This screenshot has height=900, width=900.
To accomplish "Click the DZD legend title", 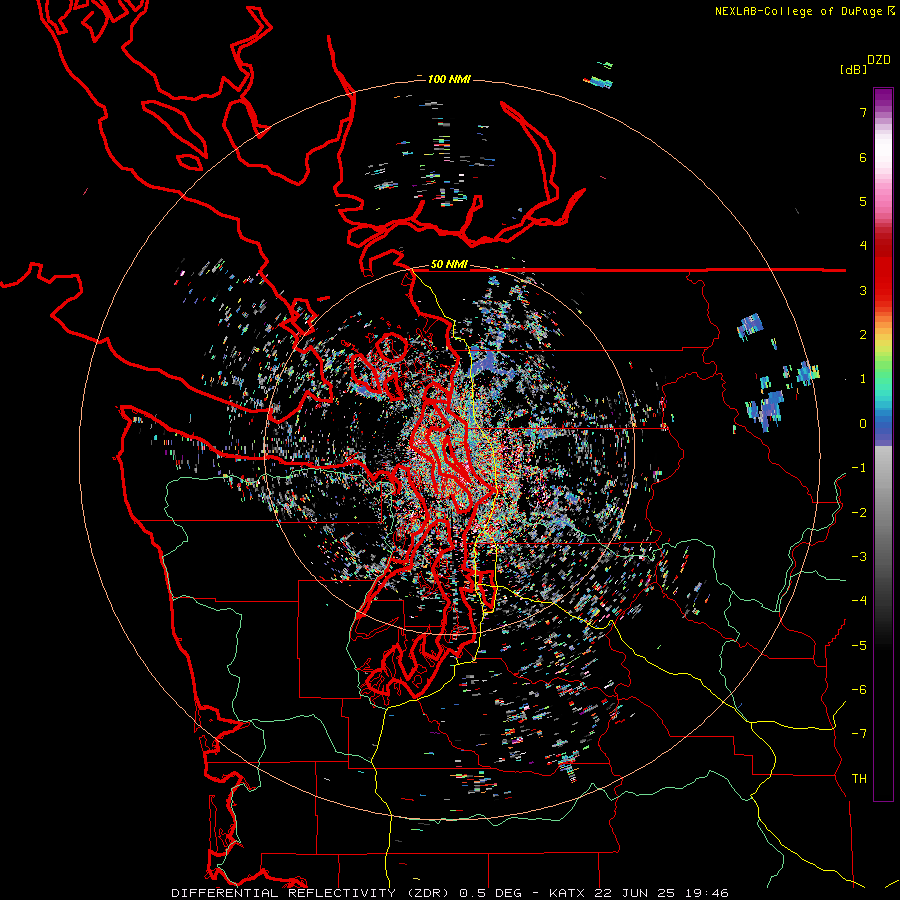I will coord(879,60).
